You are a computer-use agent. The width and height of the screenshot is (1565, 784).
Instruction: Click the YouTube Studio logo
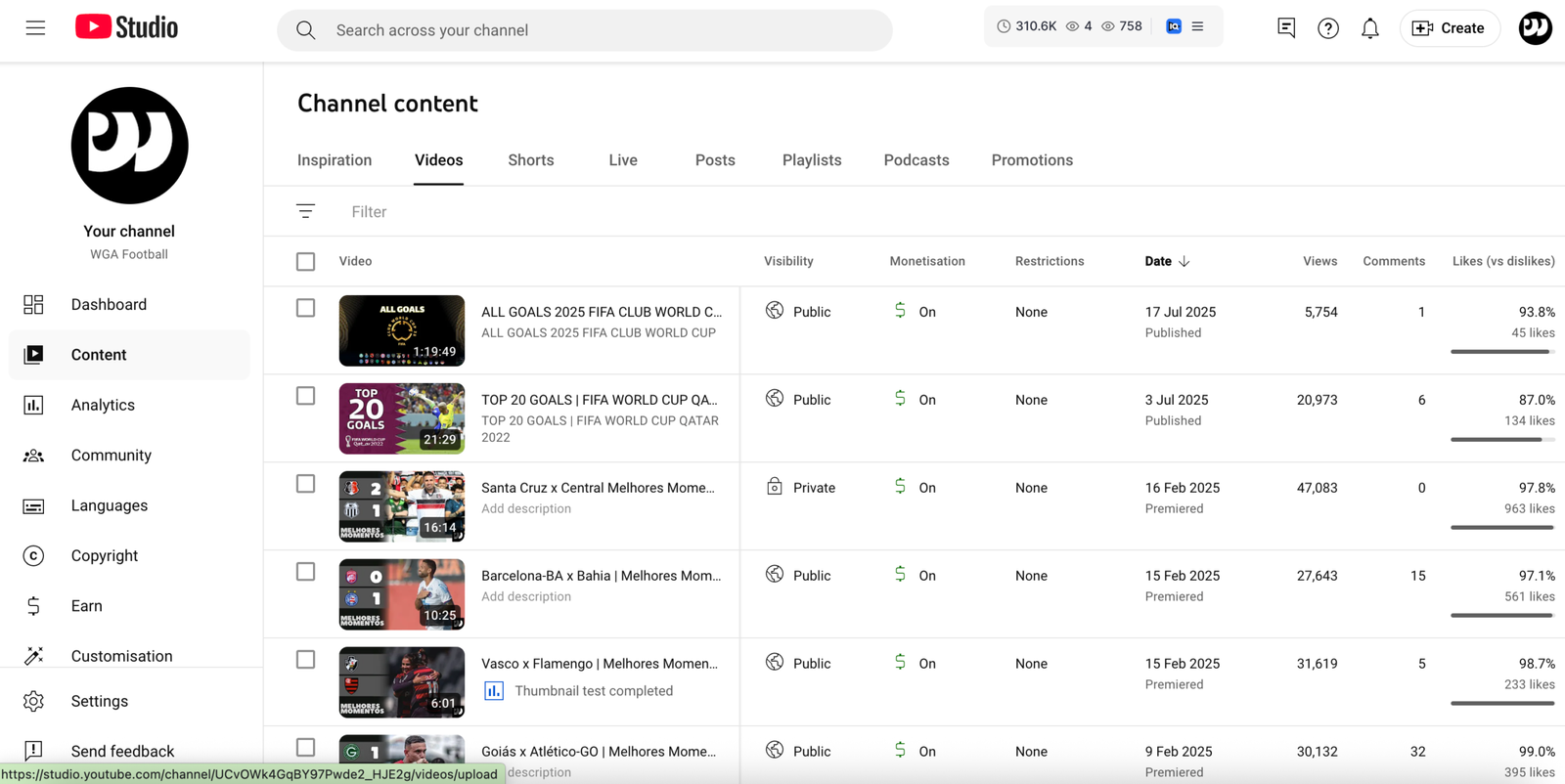[x=127, y=27]
